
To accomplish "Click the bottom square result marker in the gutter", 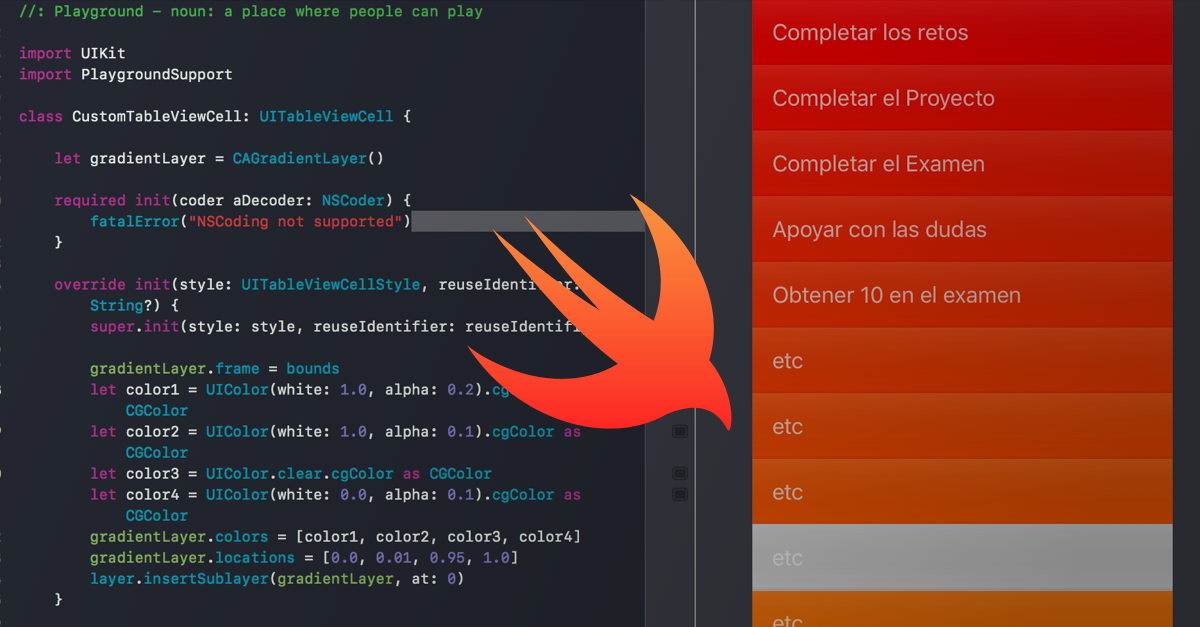I will tap(680, 494).
